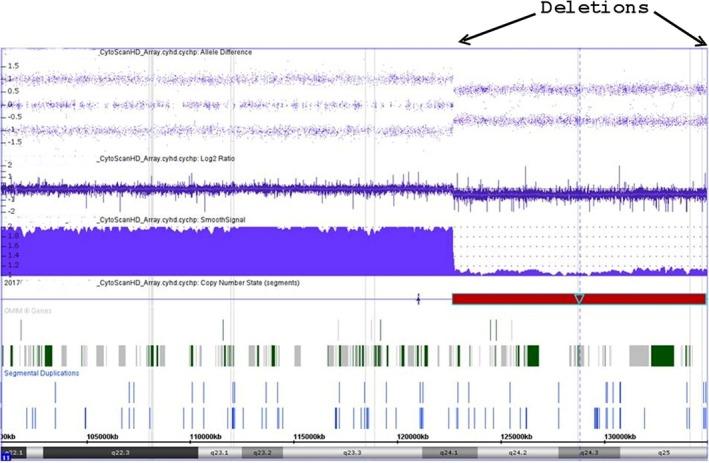The height and width of the screenshot is (463, 709).
Task: Select cytoband q23.3
Action: [x=352, y=453]
